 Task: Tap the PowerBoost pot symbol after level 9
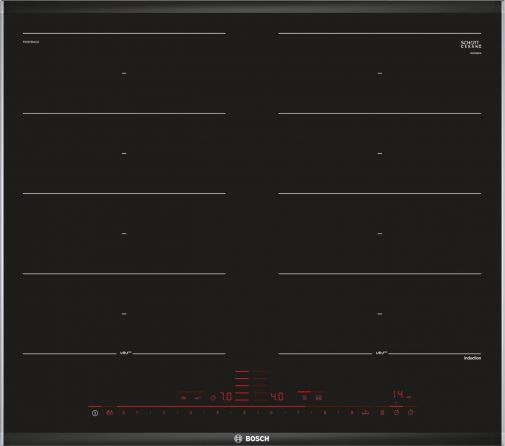tap(366, 413)
